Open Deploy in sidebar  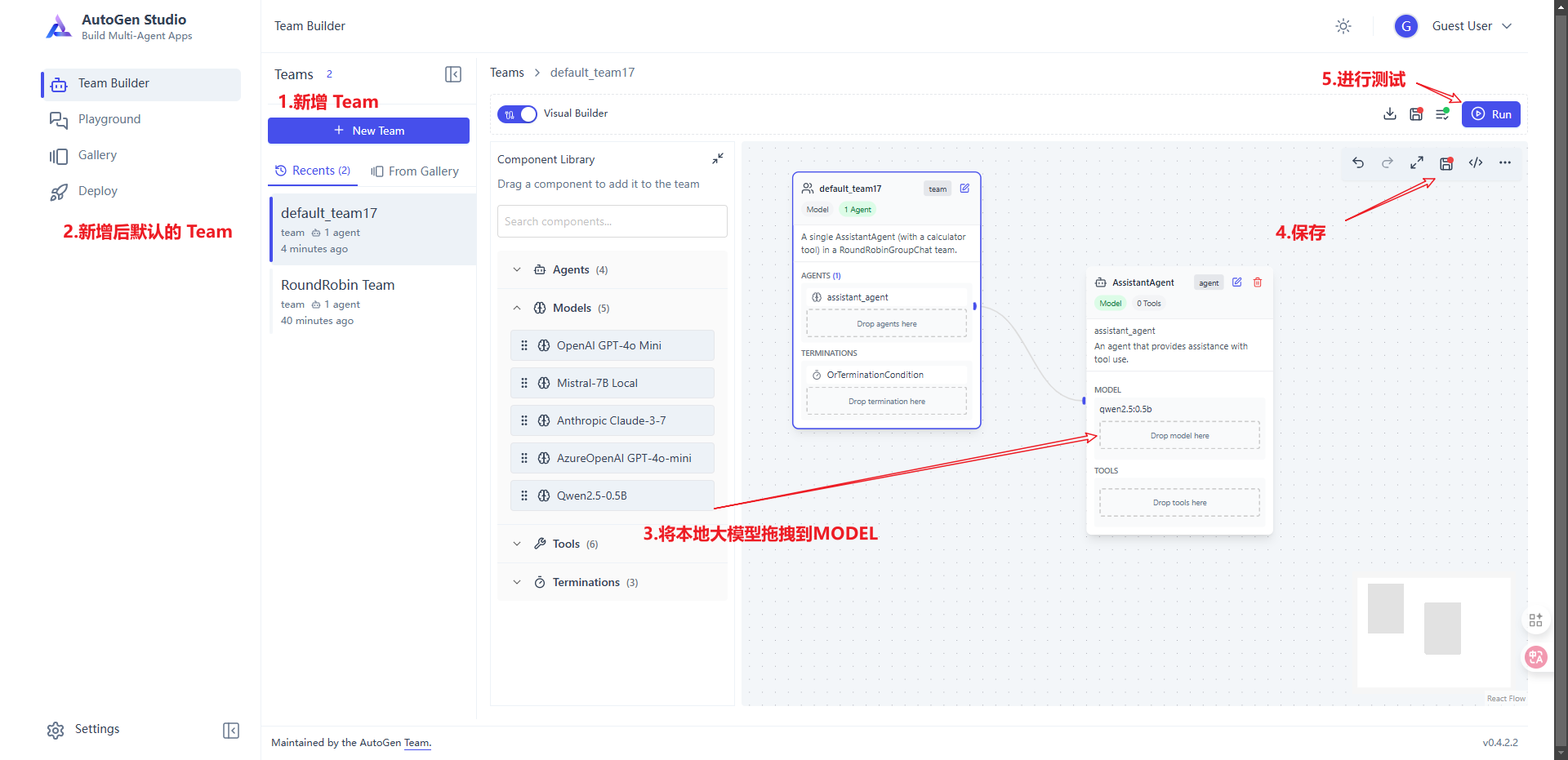tap(140, 192)
